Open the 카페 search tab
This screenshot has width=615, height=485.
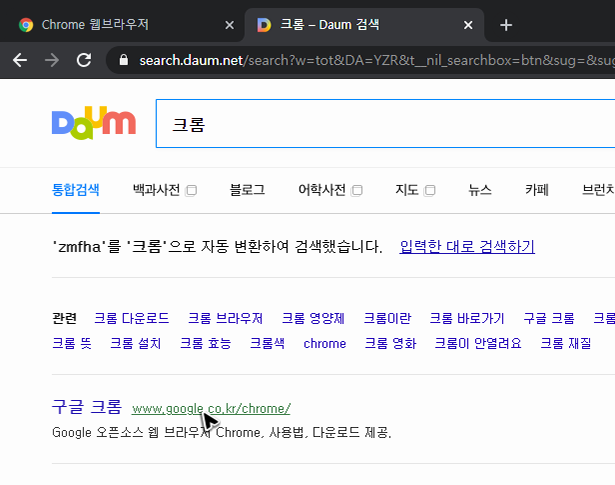(537, 190)
